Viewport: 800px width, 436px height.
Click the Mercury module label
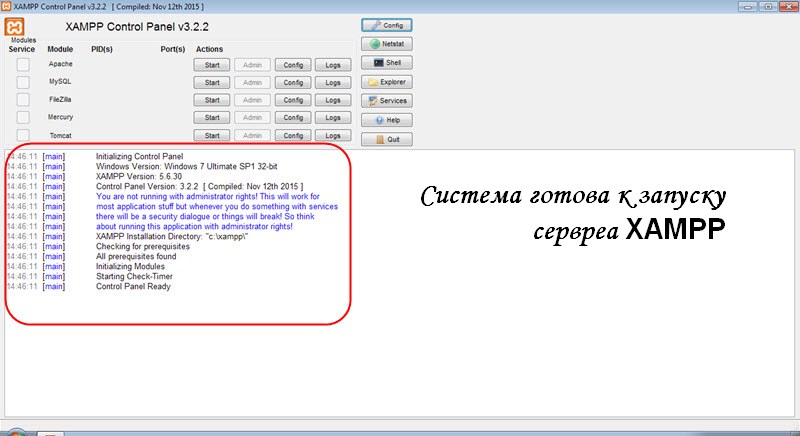point(60,117)
